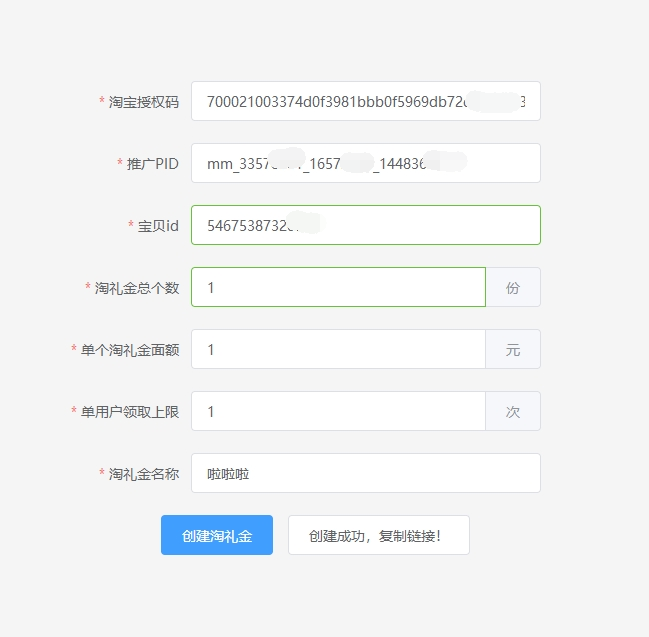This screenshot has height=637, width=649.
Task: Click the 创建成功，复制链接！ button
Action: click(378, 535)
